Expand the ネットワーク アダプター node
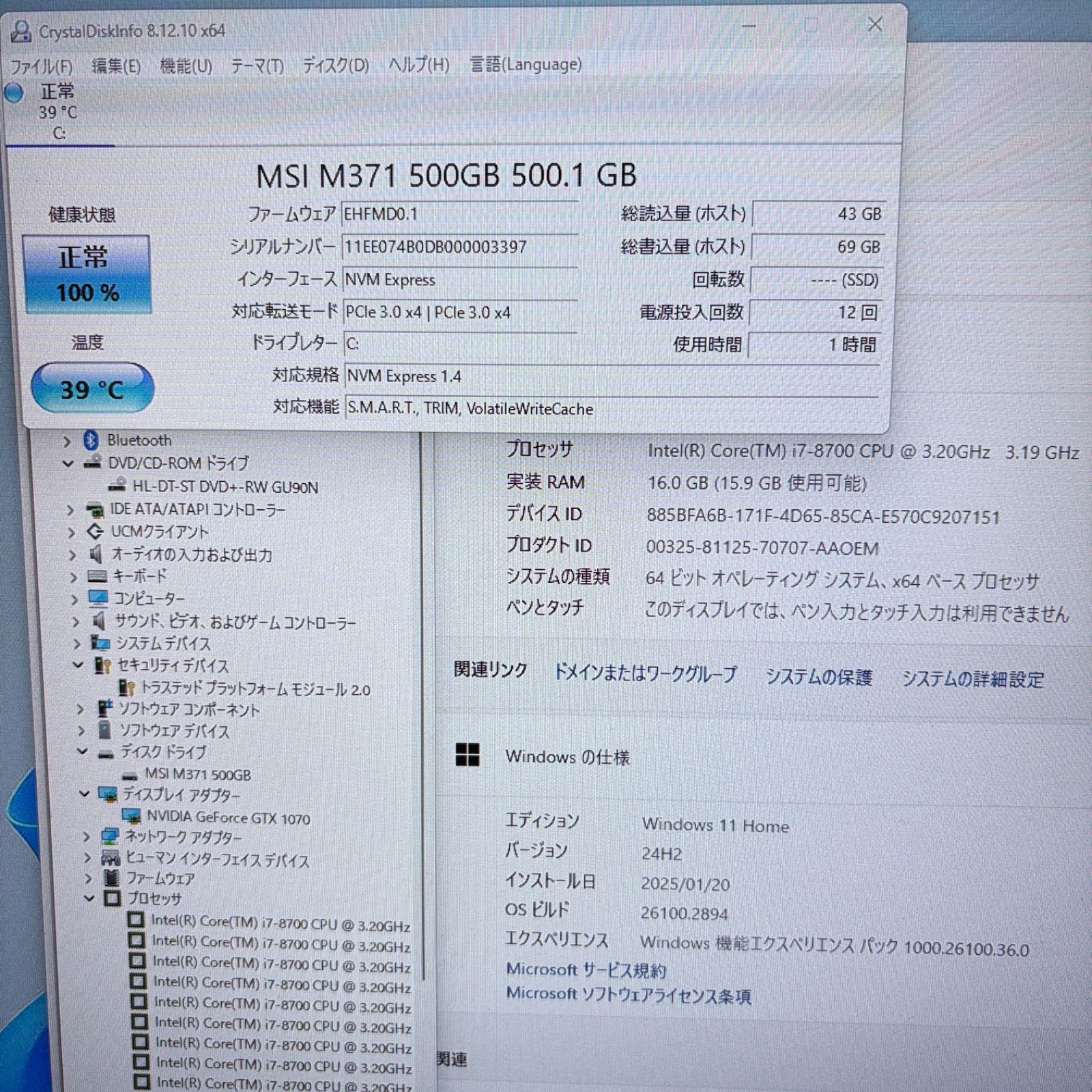The height and width of the screenshot is (1092, 1092). (x=86, y=837)
